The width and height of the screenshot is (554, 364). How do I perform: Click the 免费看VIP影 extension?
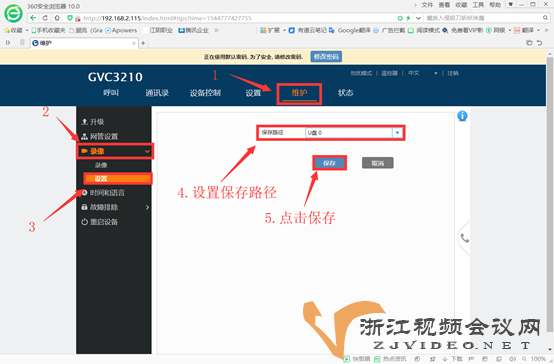[462, 30]
